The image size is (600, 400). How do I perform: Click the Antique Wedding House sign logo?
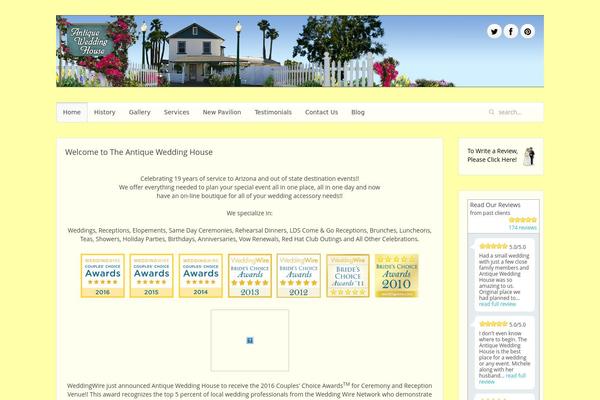[x=90, y=41]
